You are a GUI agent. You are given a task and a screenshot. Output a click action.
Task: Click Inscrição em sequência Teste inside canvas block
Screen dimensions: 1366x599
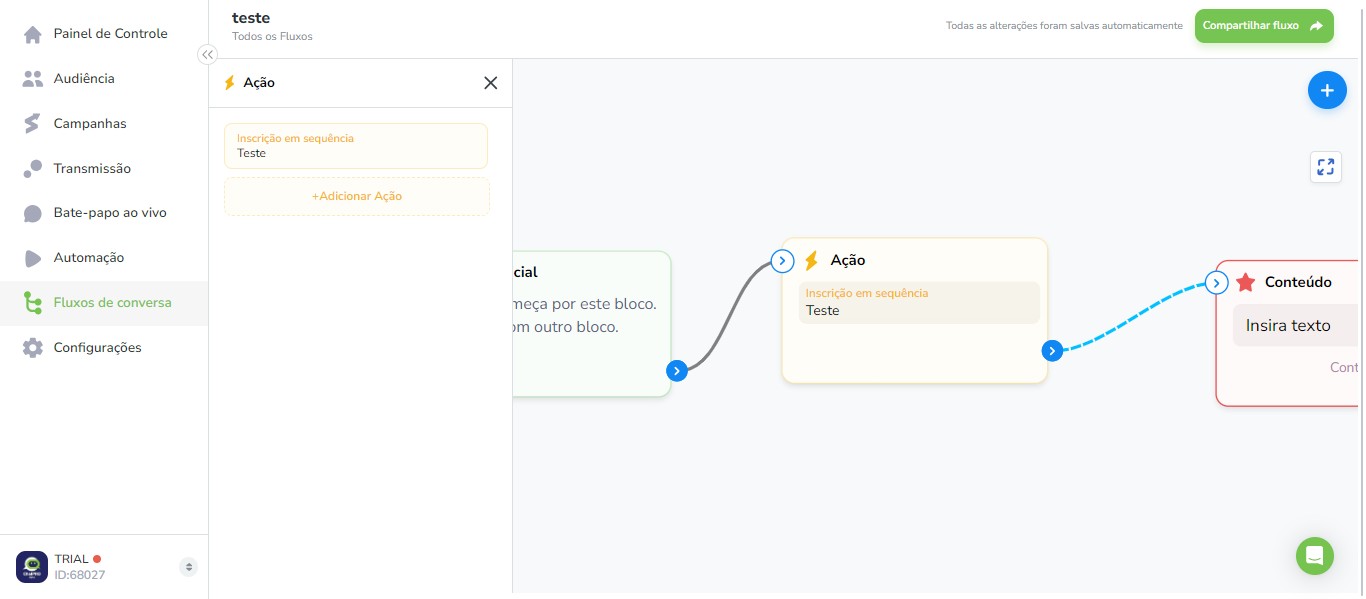pos(919,303)
